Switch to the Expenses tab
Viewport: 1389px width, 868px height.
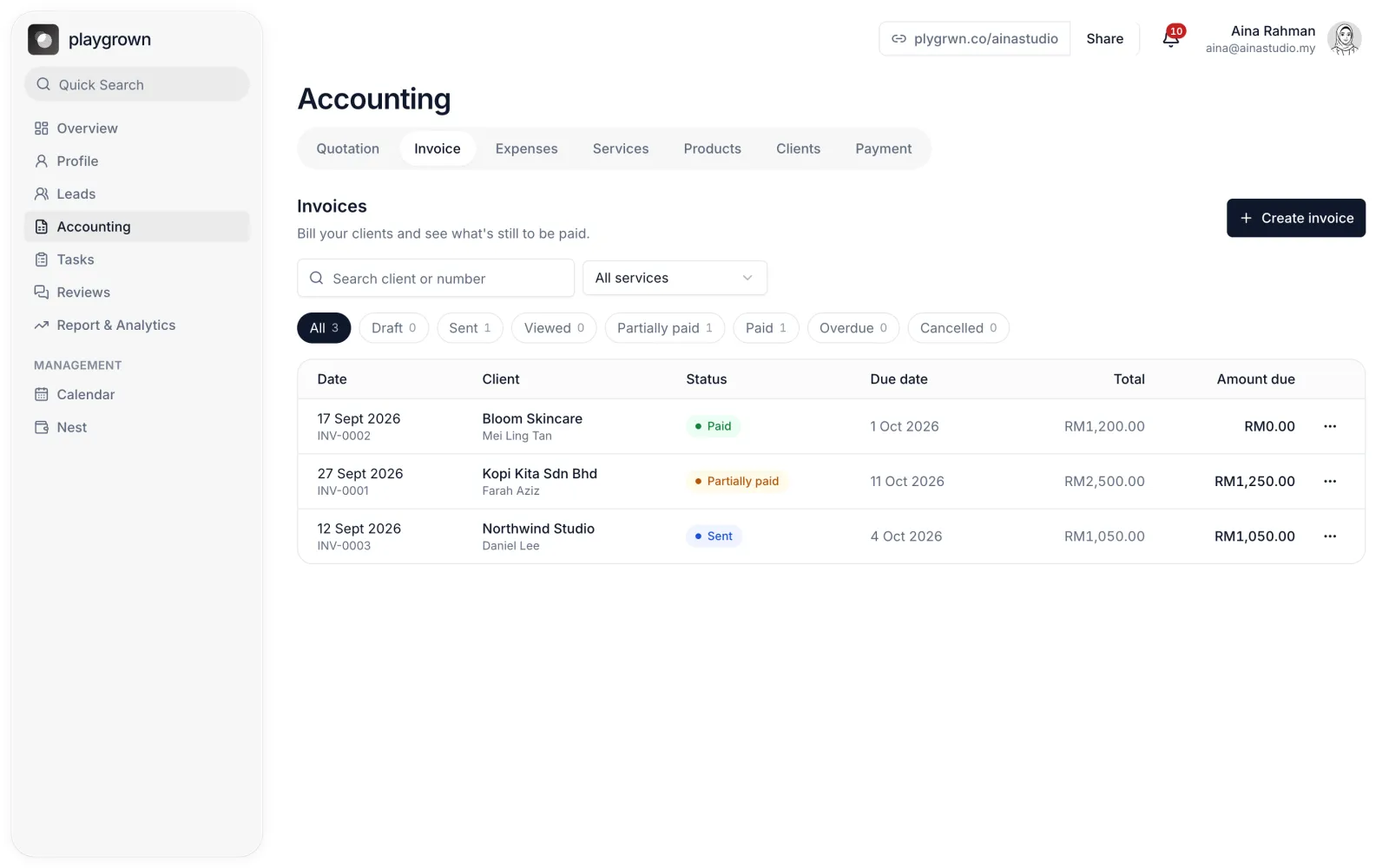point(526,148)
